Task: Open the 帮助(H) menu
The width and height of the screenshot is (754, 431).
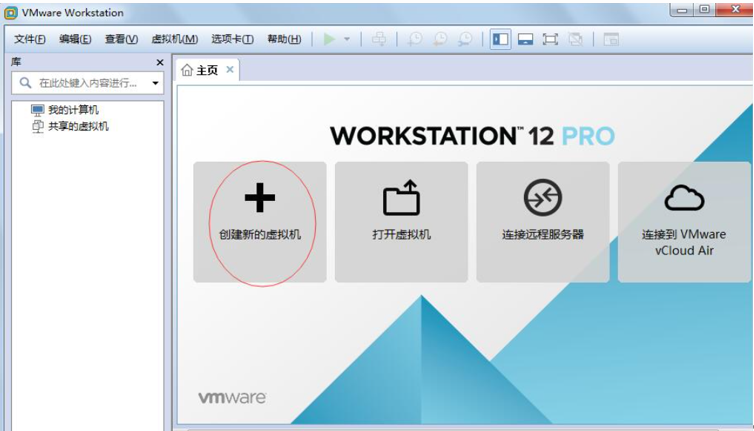Action: coord(284,39)
